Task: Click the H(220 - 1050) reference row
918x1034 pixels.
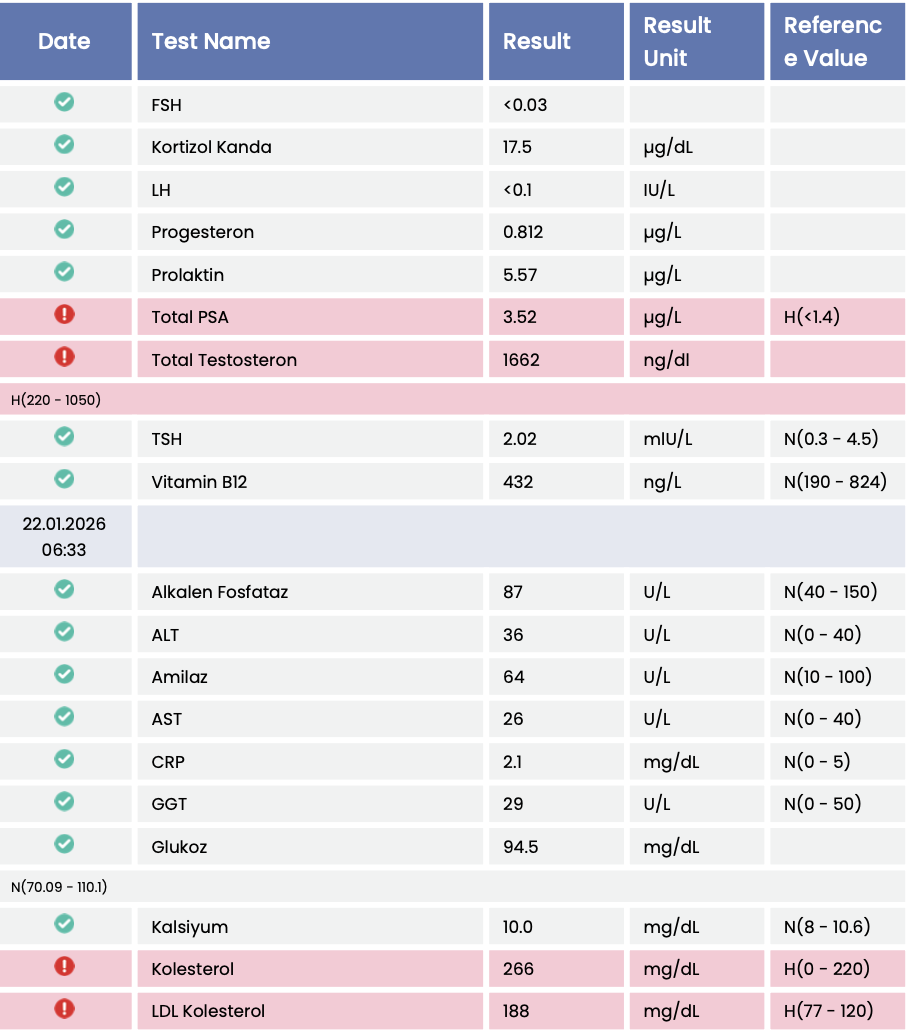Action: [x=56, y=400]
